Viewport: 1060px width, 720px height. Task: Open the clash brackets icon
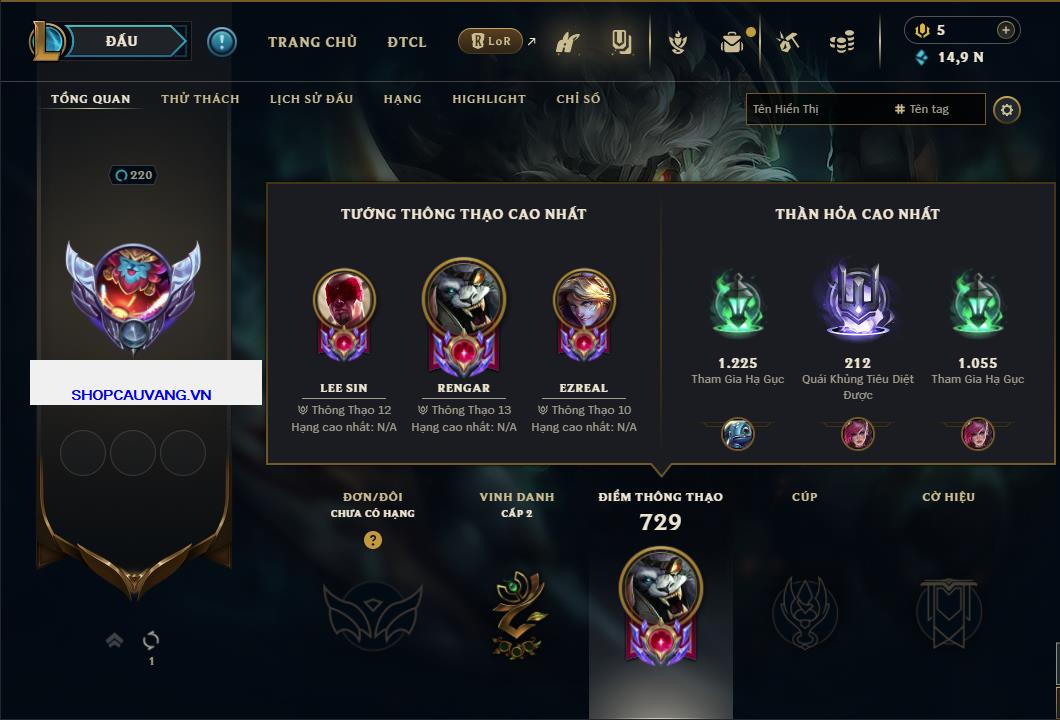(621, 42)
